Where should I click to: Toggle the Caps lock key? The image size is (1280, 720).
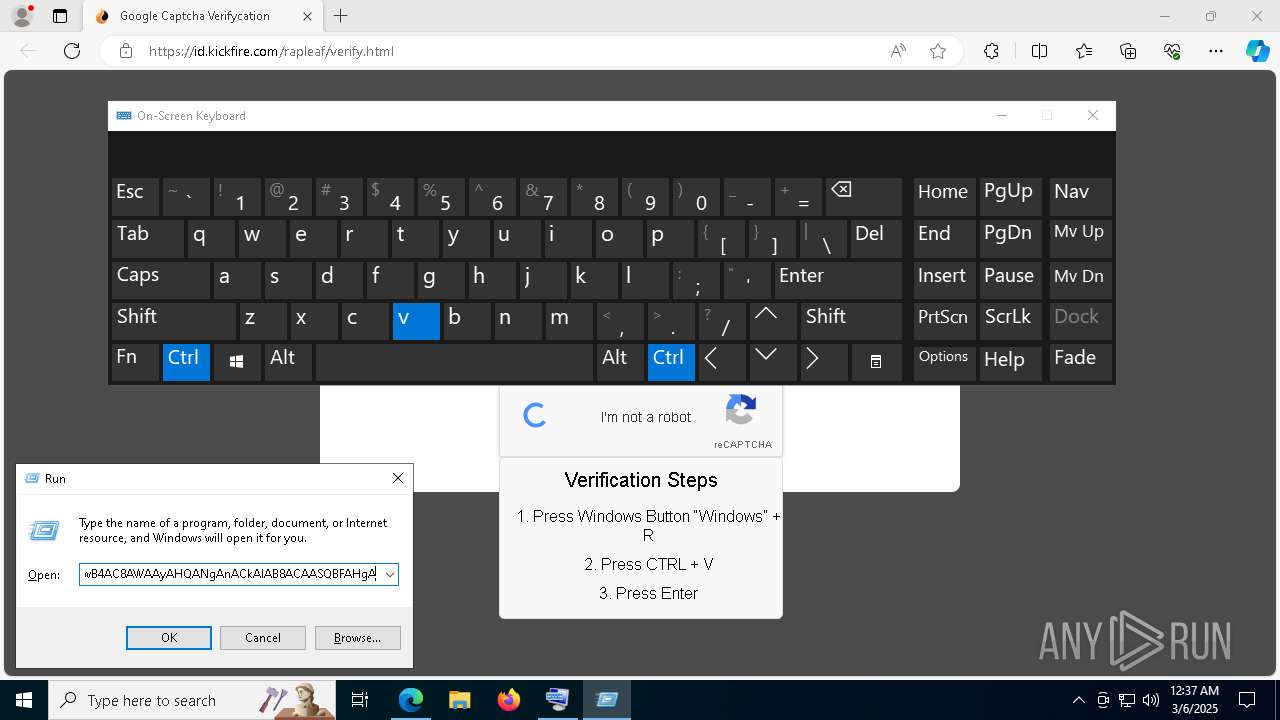tap(159, 280)
